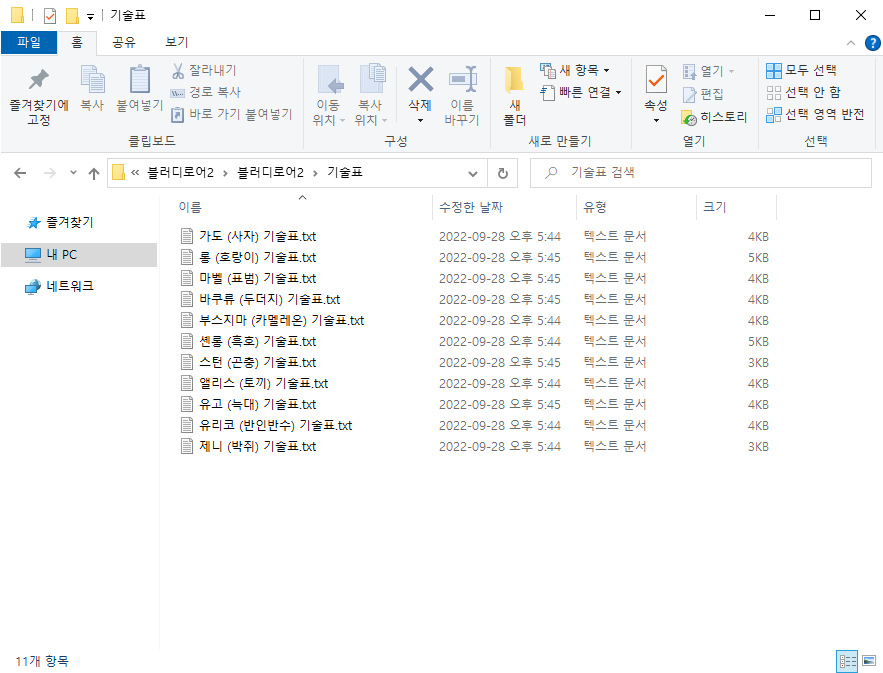Click 선택 안 함 select none
883x673 pixels.
click(804, 92)
